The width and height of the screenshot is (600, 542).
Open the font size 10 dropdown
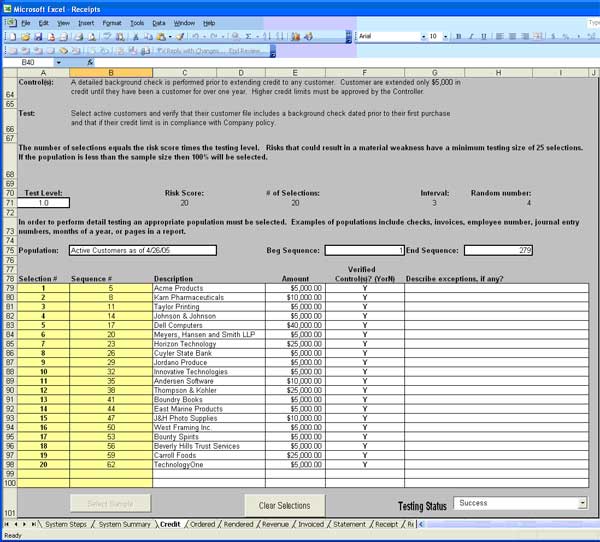(x=446, y=36)
